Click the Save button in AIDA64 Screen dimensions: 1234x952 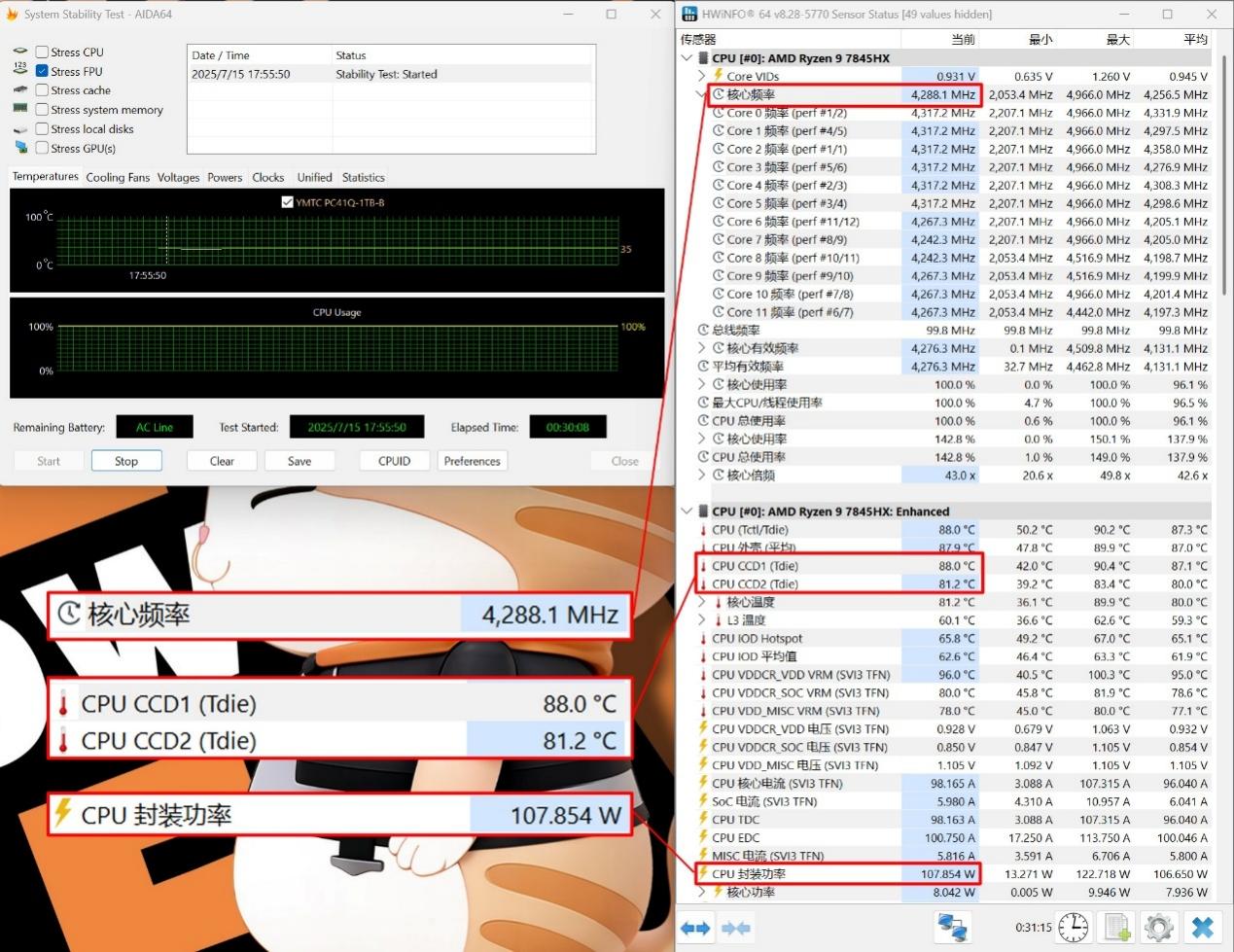300,461
